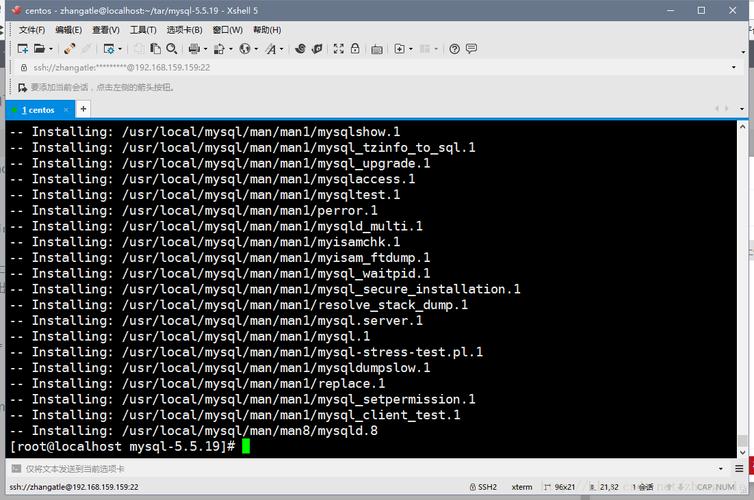
Task: Click the Print icon in toolbar
Action: [193, 48]
